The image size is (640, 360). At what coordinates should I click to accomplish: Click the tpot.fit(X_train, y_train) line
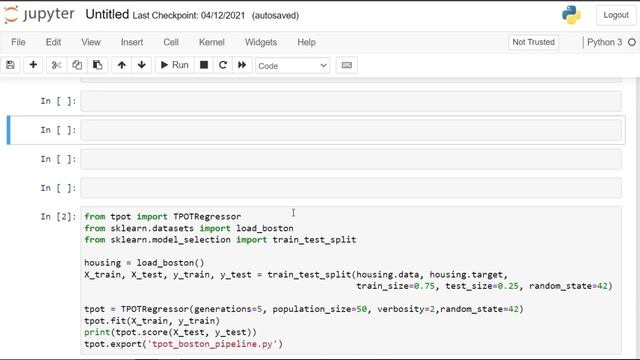152,320
